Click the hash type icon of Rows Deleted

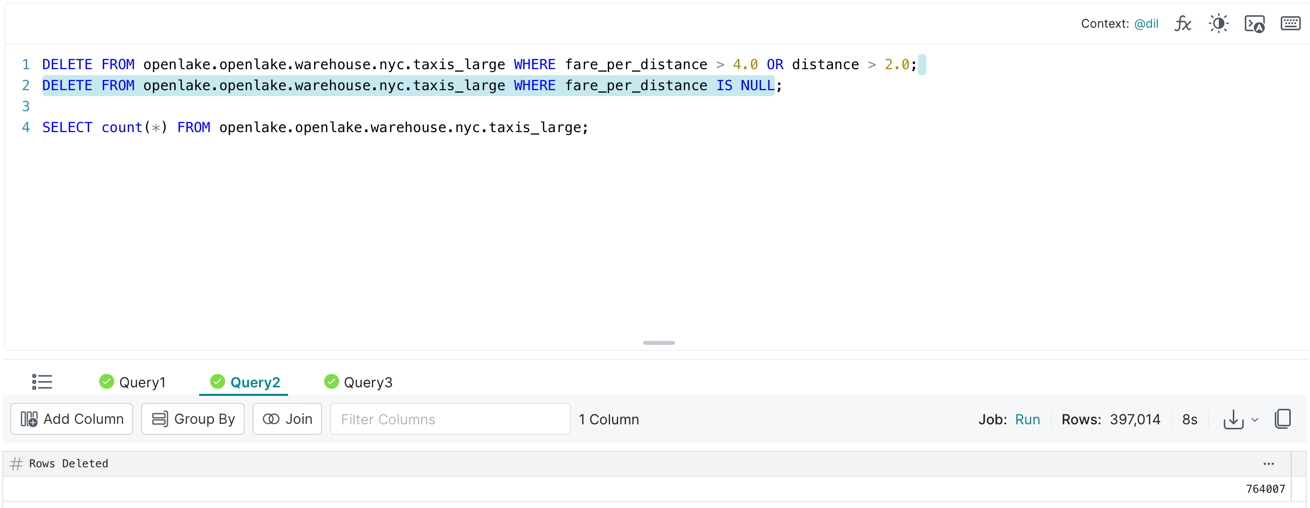[16, 464]
